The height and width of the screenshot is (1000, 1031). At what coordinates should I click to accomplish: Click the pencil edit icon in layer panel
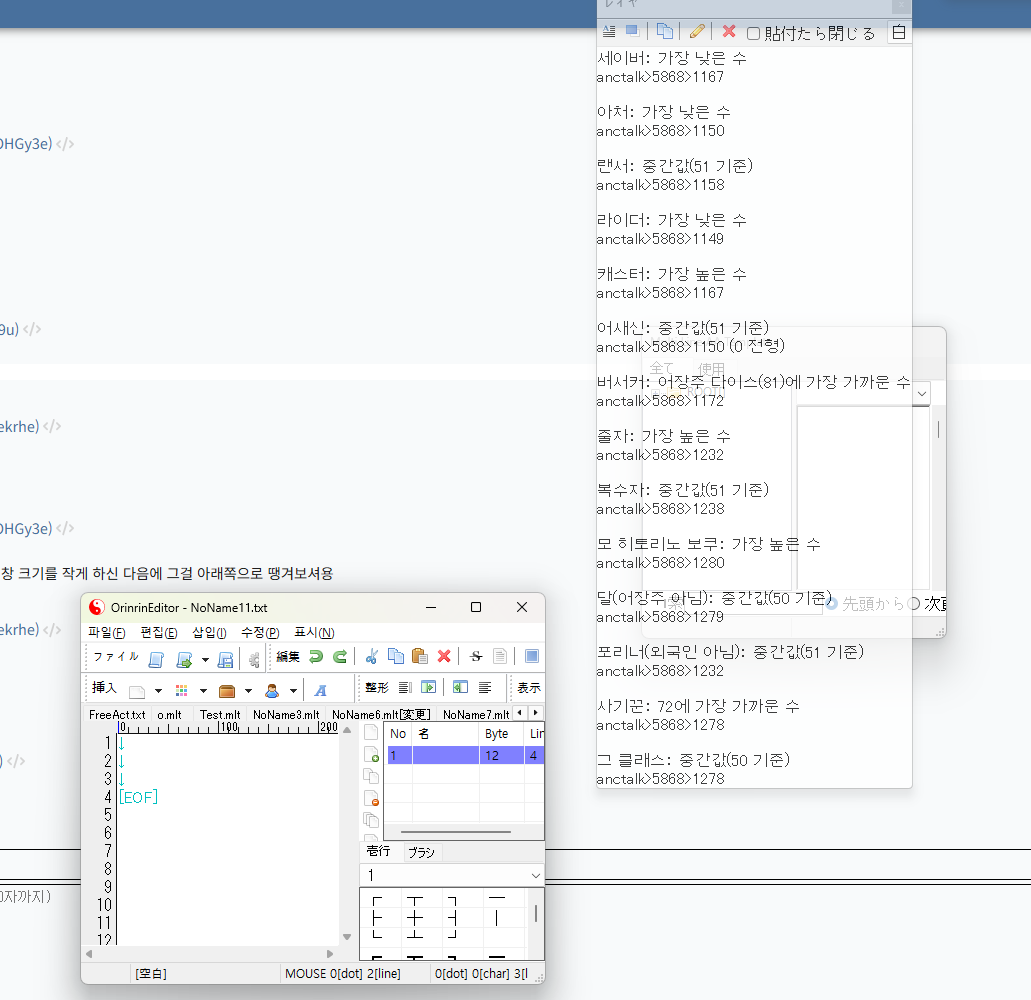pyautogui.click(x=697, y=32)
